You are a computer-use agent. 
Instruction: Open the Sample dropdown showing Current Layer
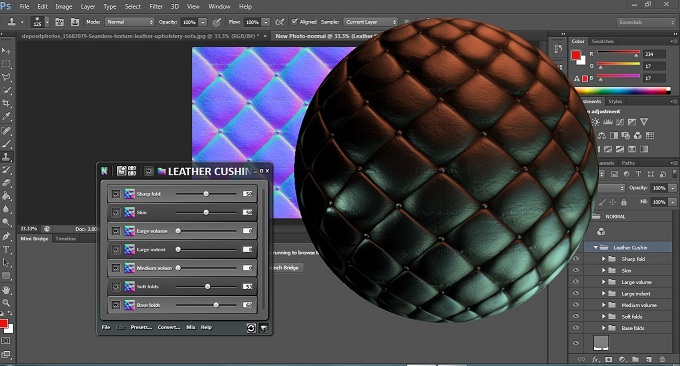(x=370, y=22)
